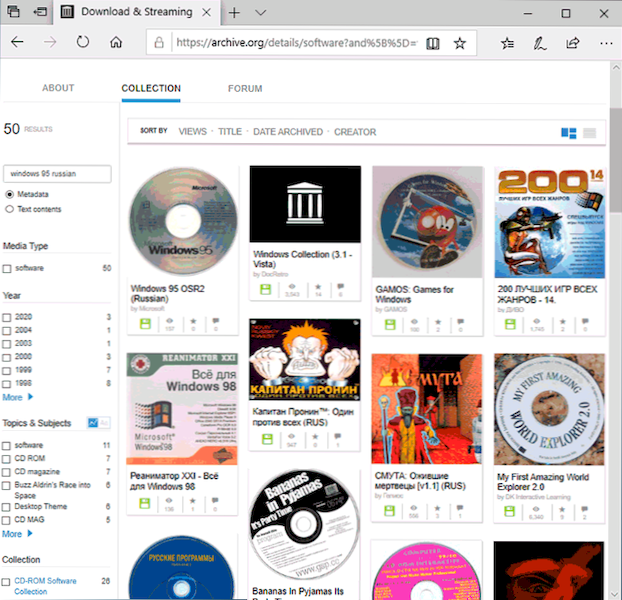Open the Windows 95 CD thumbnail
Viewport: 622px width, 600px height.
[183, 221]
